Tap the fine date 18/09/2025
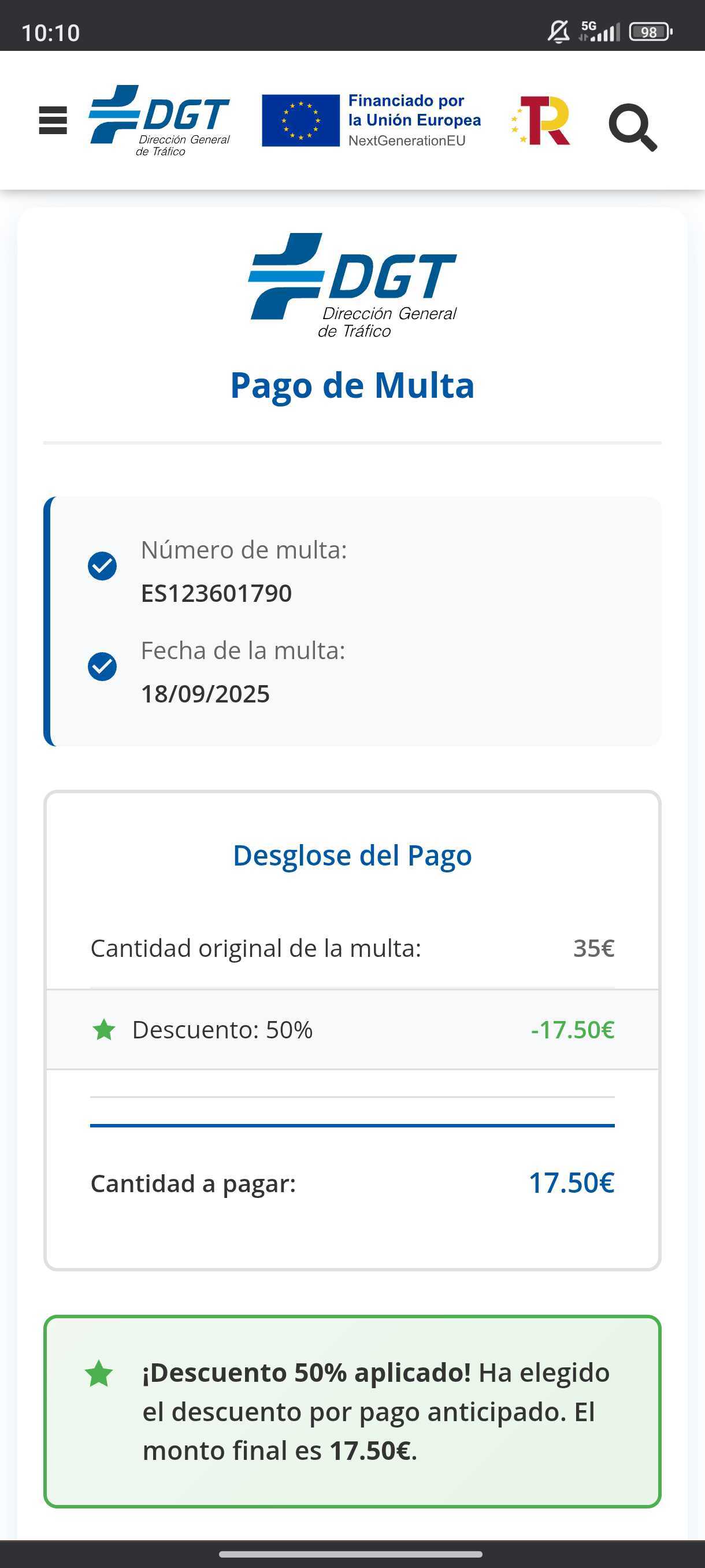Viewport: 705px width, 1568px height. (205, 694)
